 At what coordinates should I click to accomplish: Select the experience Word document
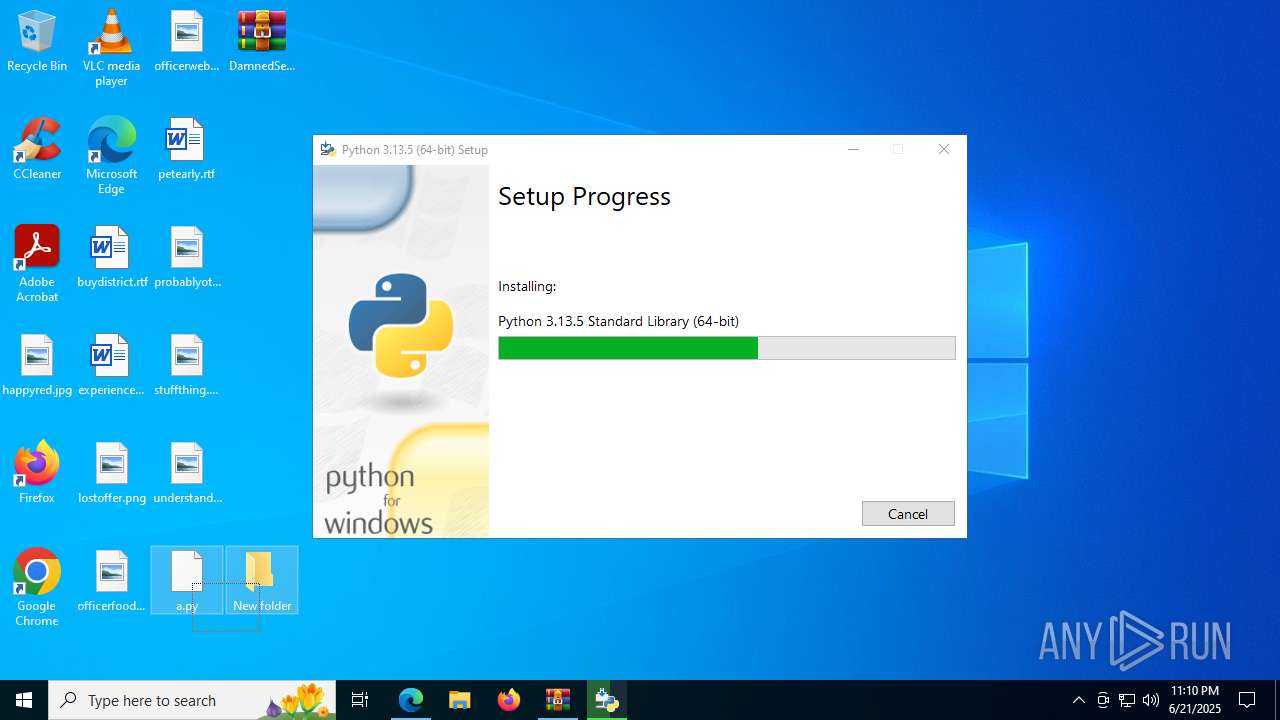point(111,366)
